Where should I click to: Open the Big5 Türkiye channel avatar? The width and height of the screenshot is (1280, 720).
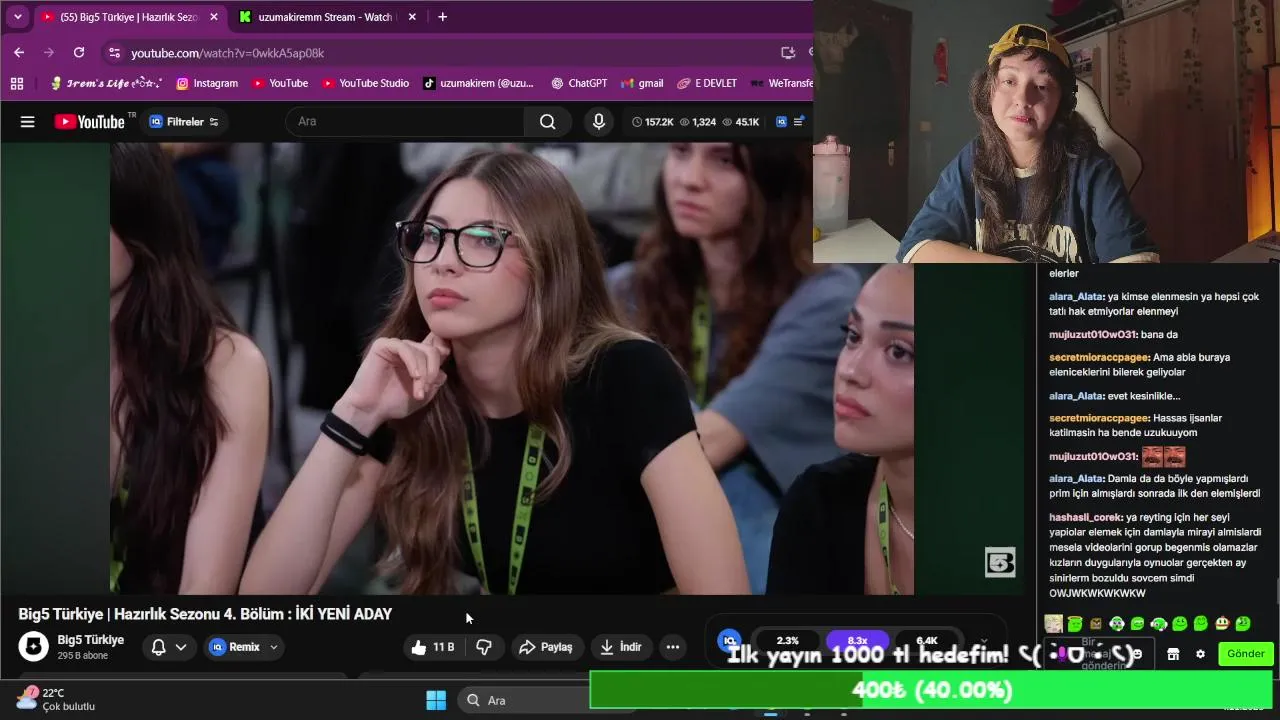click(33, 647)
